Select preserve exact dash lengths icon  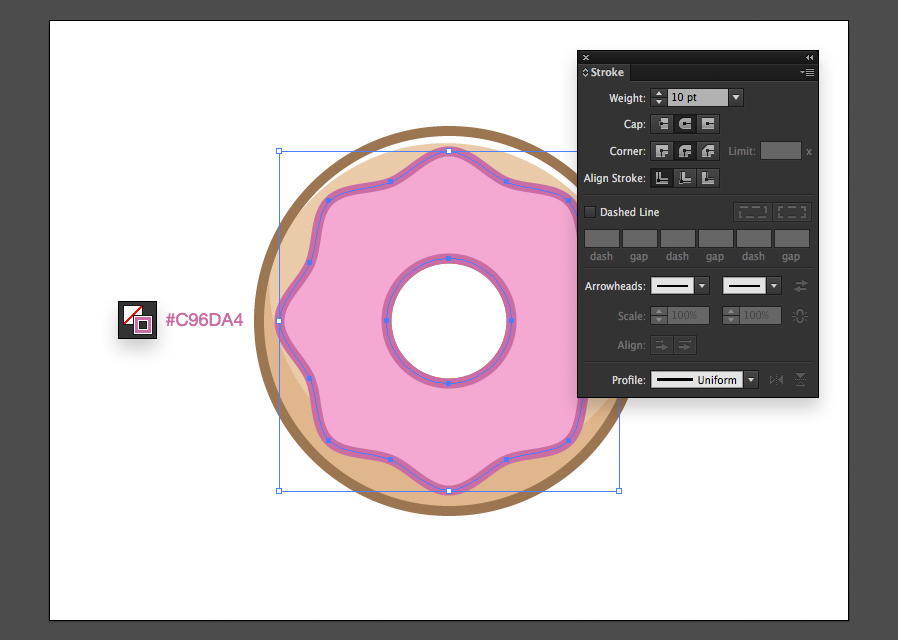click(753, 212)
